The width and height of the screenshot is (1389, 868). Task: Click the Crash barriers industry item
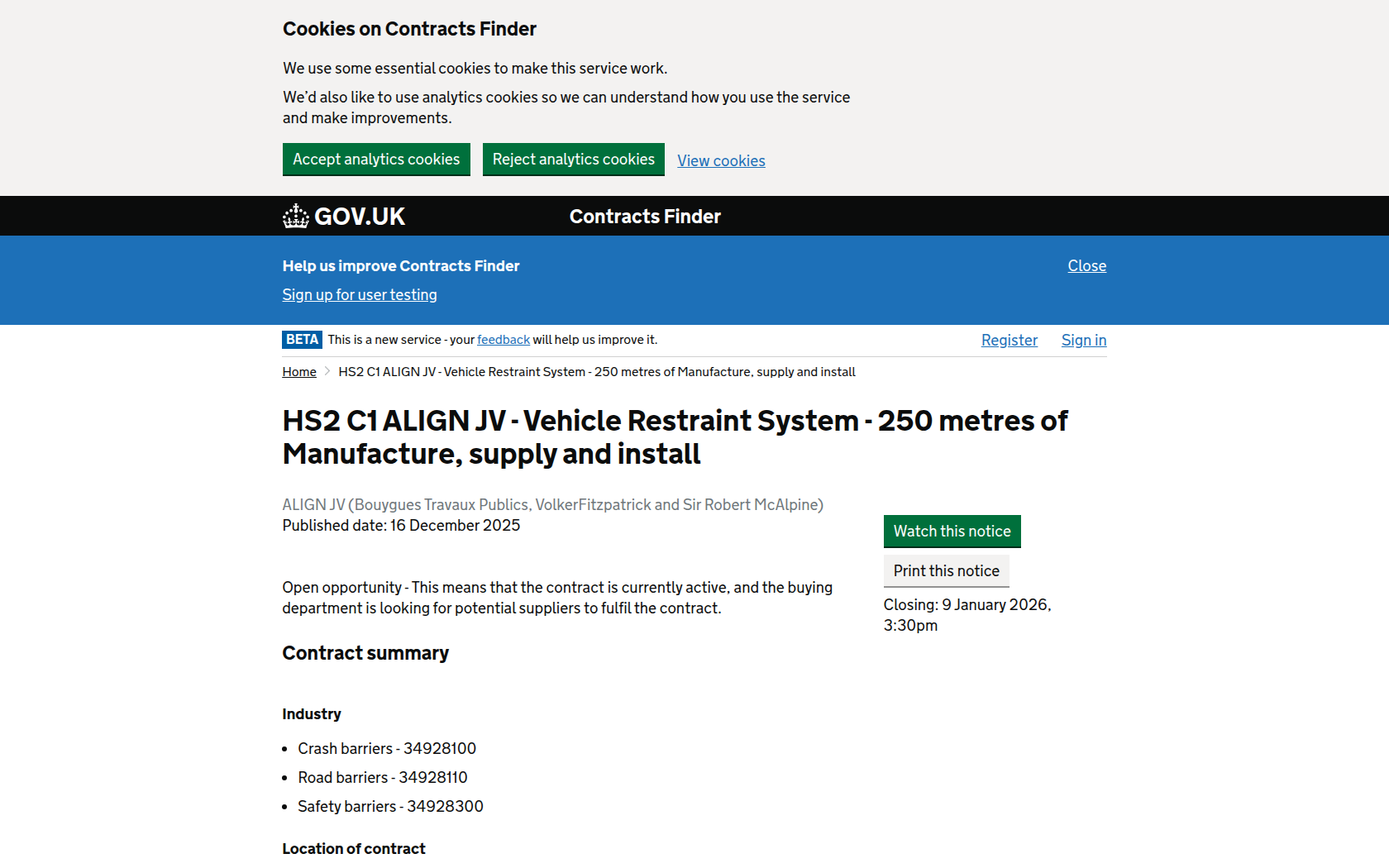click(x=387, y=749)
